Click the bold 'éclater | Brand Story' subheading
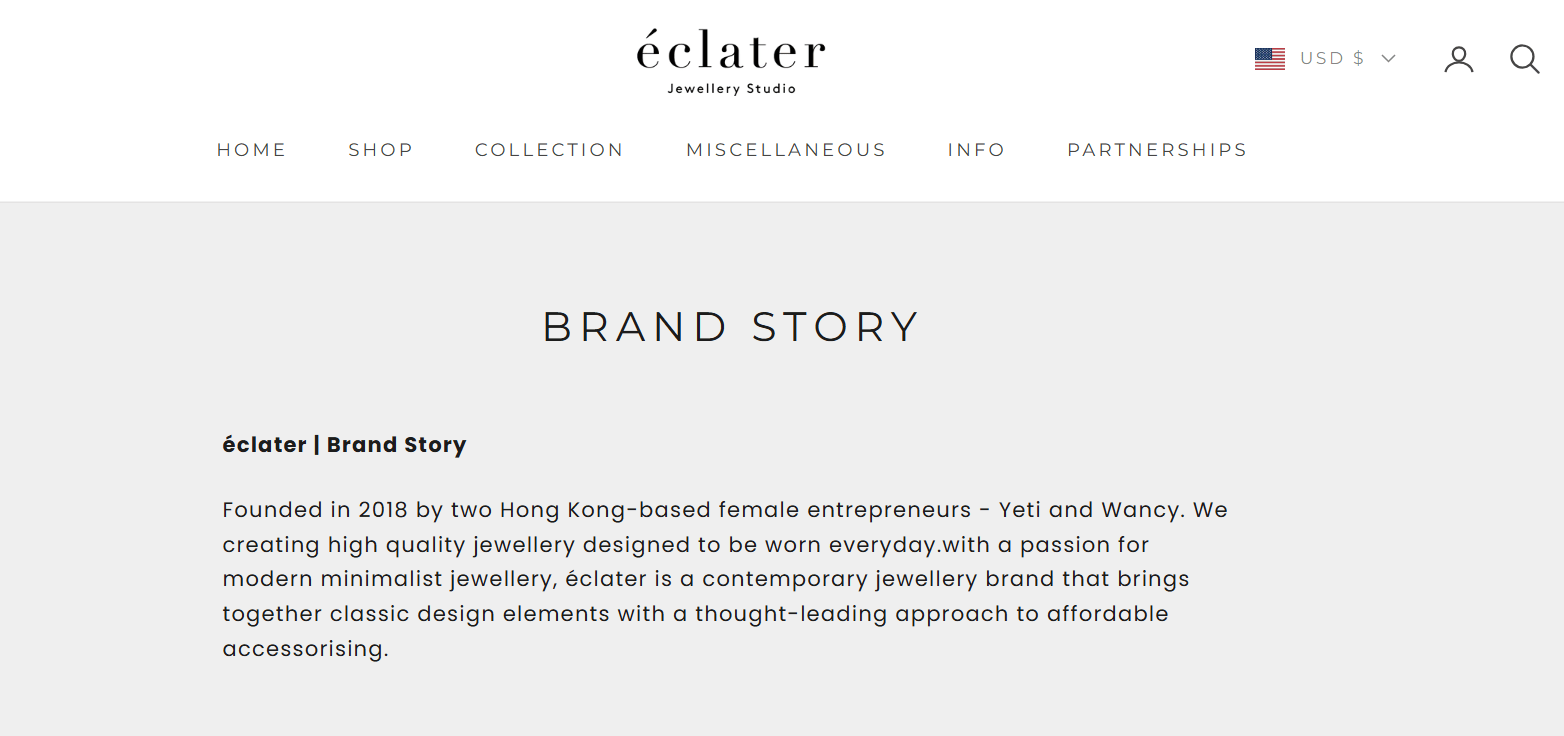1564x736 pixels. [344, 445]
